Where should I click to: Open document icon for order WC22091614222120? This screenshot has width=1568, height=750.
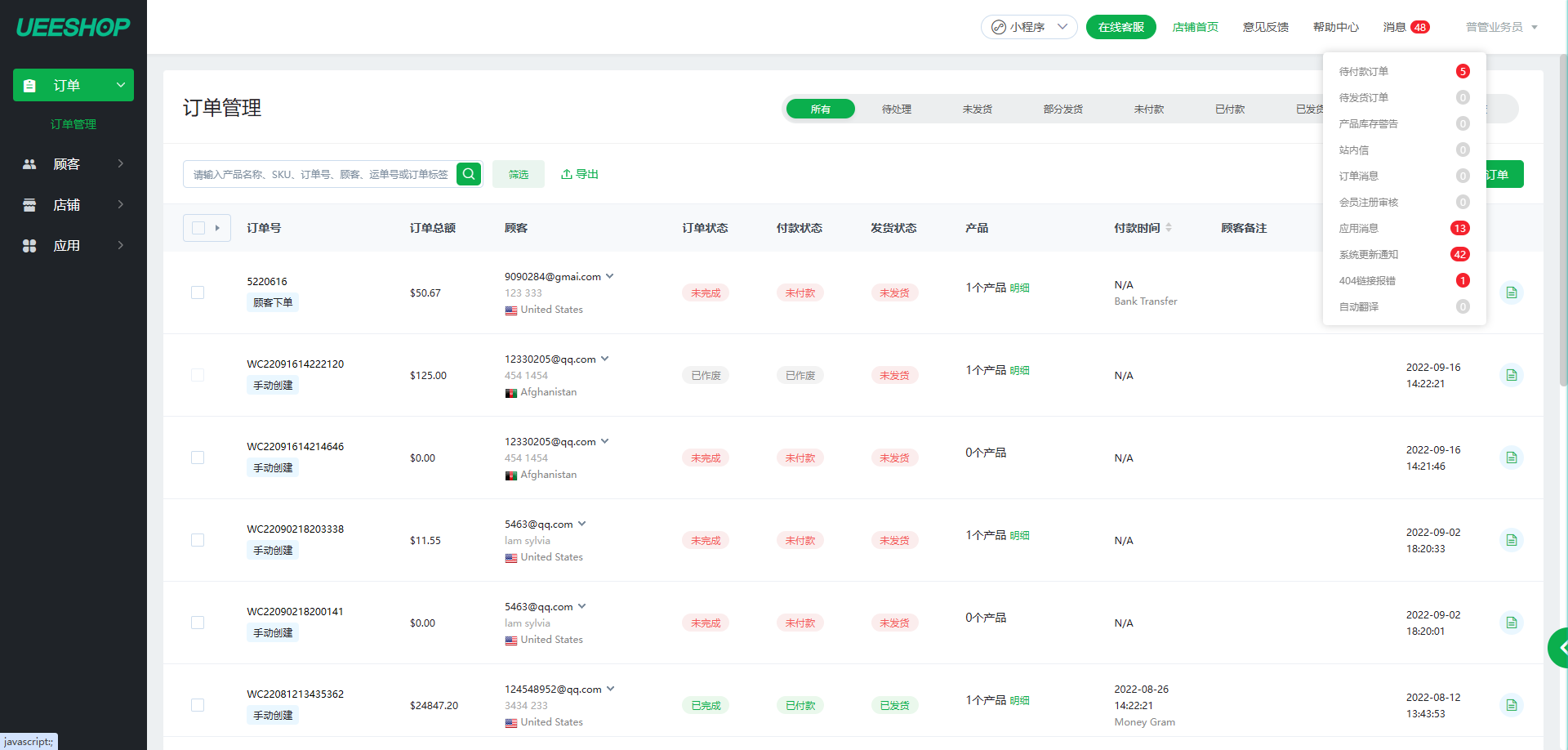coord(1511,375)
